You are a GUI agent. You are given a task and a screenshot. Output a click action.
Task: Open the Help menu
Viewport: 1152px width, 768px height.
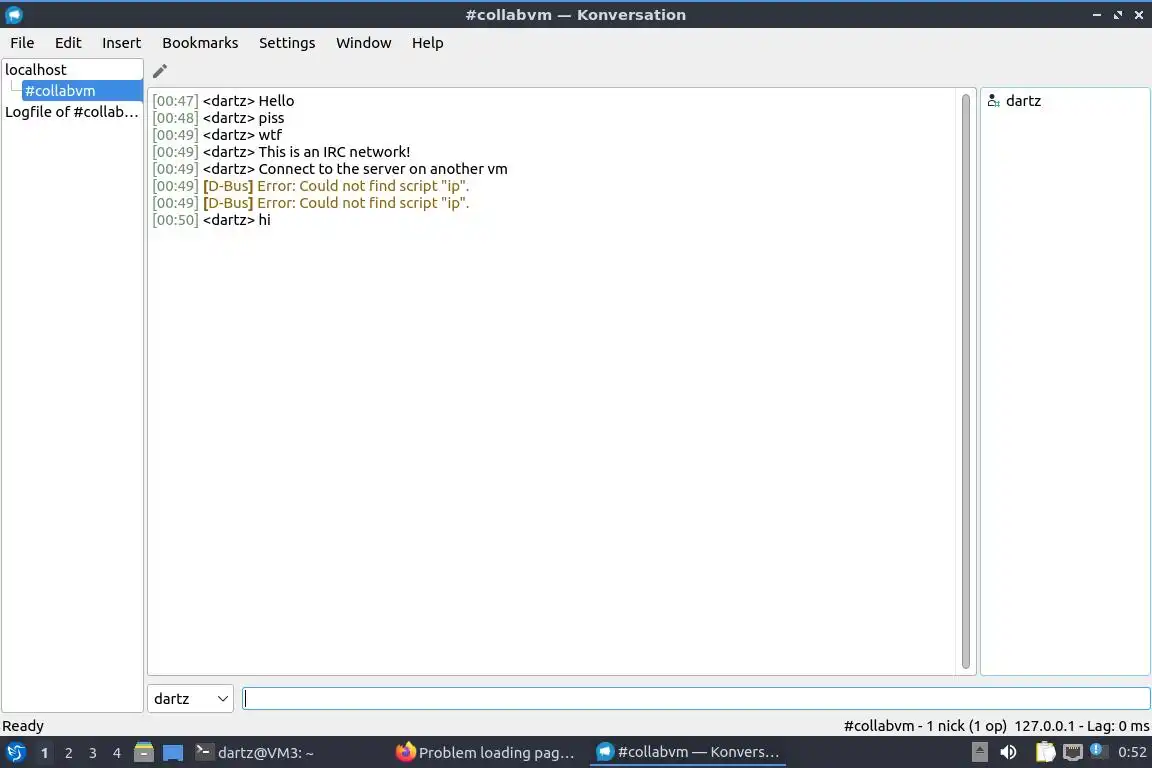pyautogui.click(x=427, y=43)
